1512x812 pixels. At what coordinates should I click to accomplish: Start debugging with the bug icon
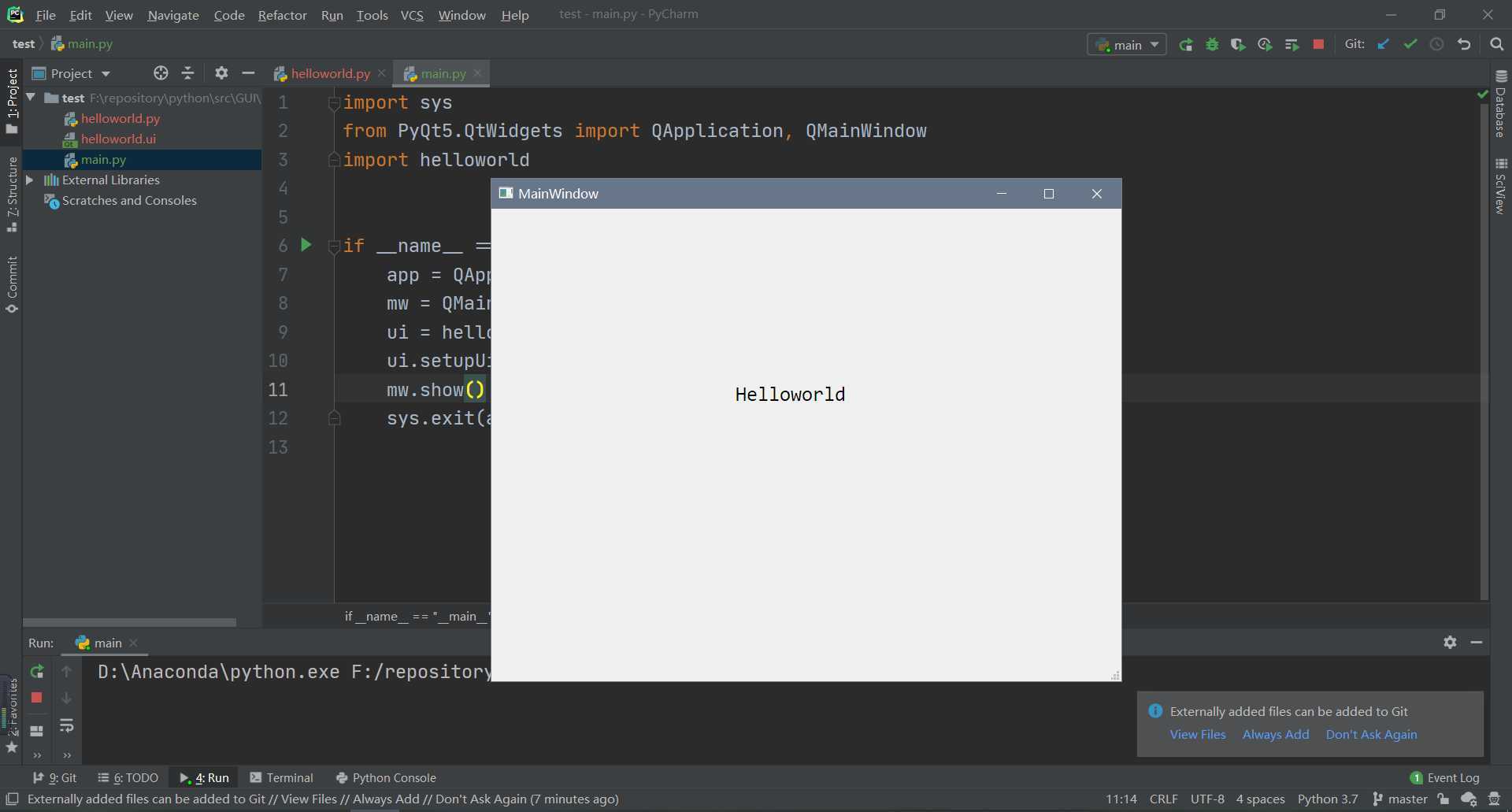pos(1213,45)
